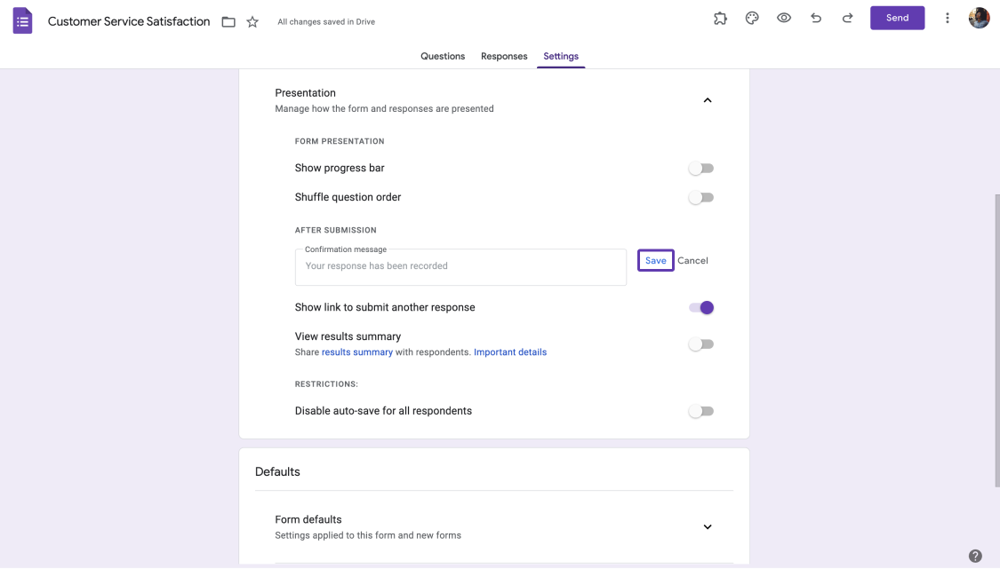This screenshot has height=569, width=1000.
Task: Open the three-dot more options menu
Action: click(x=947, y=18)
